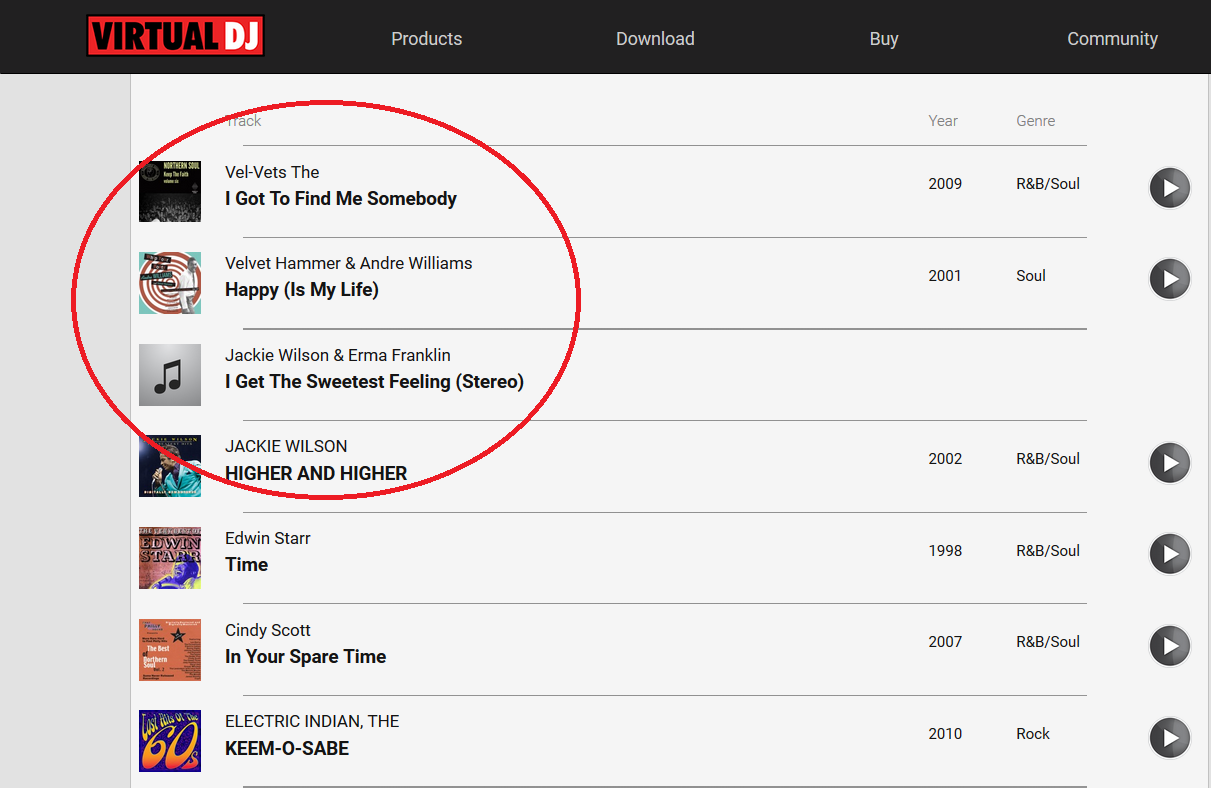Play "HIGHER AND HIGHER" by Jackie Wilson
The height and width of the screenshot is (788, 1211).
coord(1169,462)
